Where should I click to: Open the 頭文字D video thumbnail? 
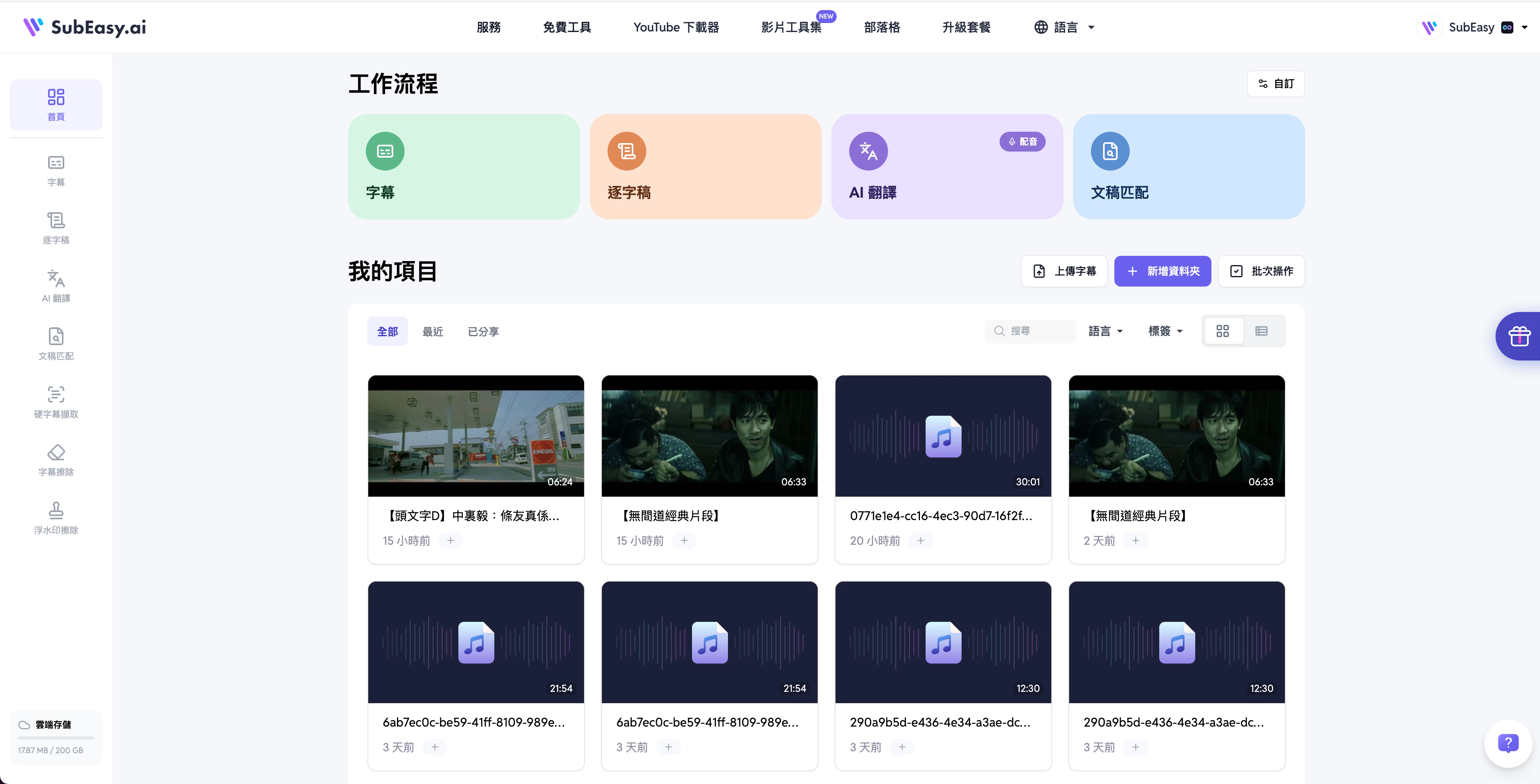pyautogui.click(x=476, y=436)
